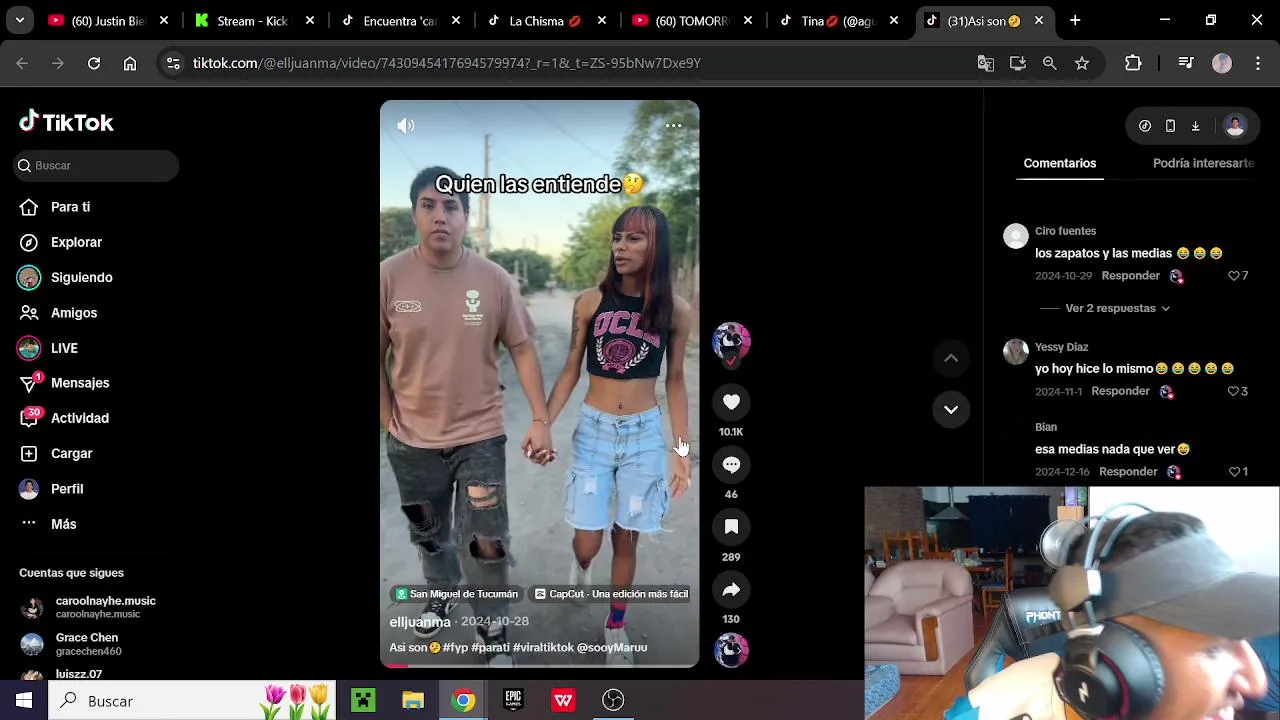Reply to Yessy Diaz comment
The height and width of the screenshot is (720, 1280).
pos(1120,391)
